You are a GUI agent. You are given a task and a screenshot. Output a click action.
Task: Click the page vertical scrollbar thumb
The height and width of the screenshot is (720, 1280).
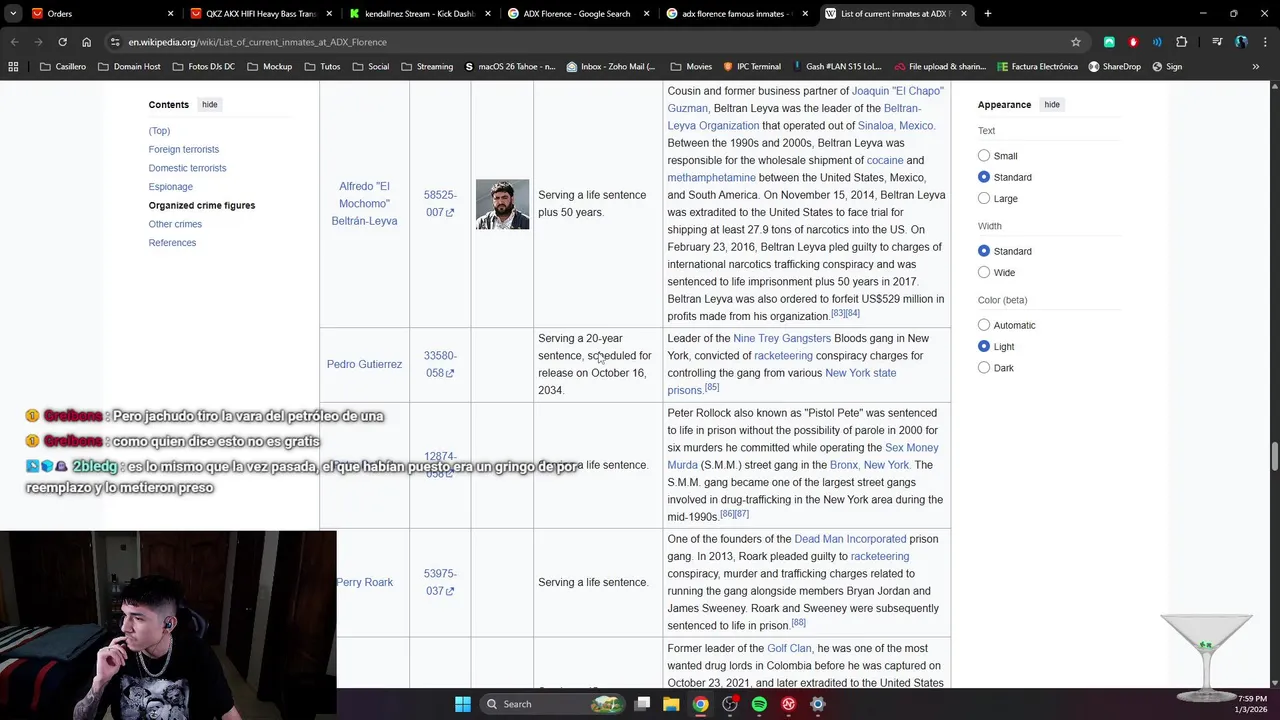pos(1274,456)
